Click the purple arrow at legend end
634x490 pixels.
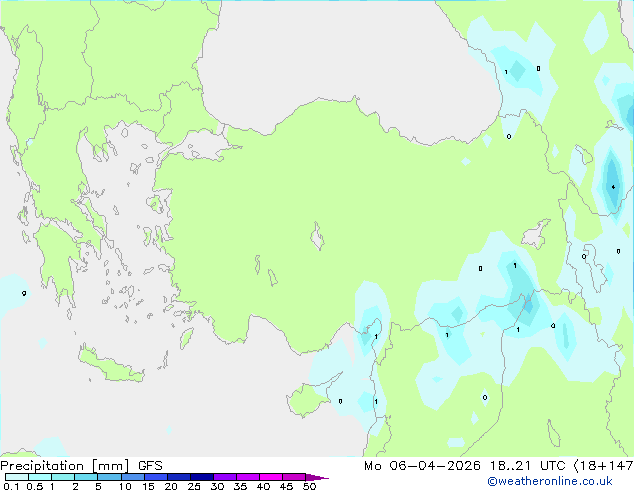tap(317, 477)
